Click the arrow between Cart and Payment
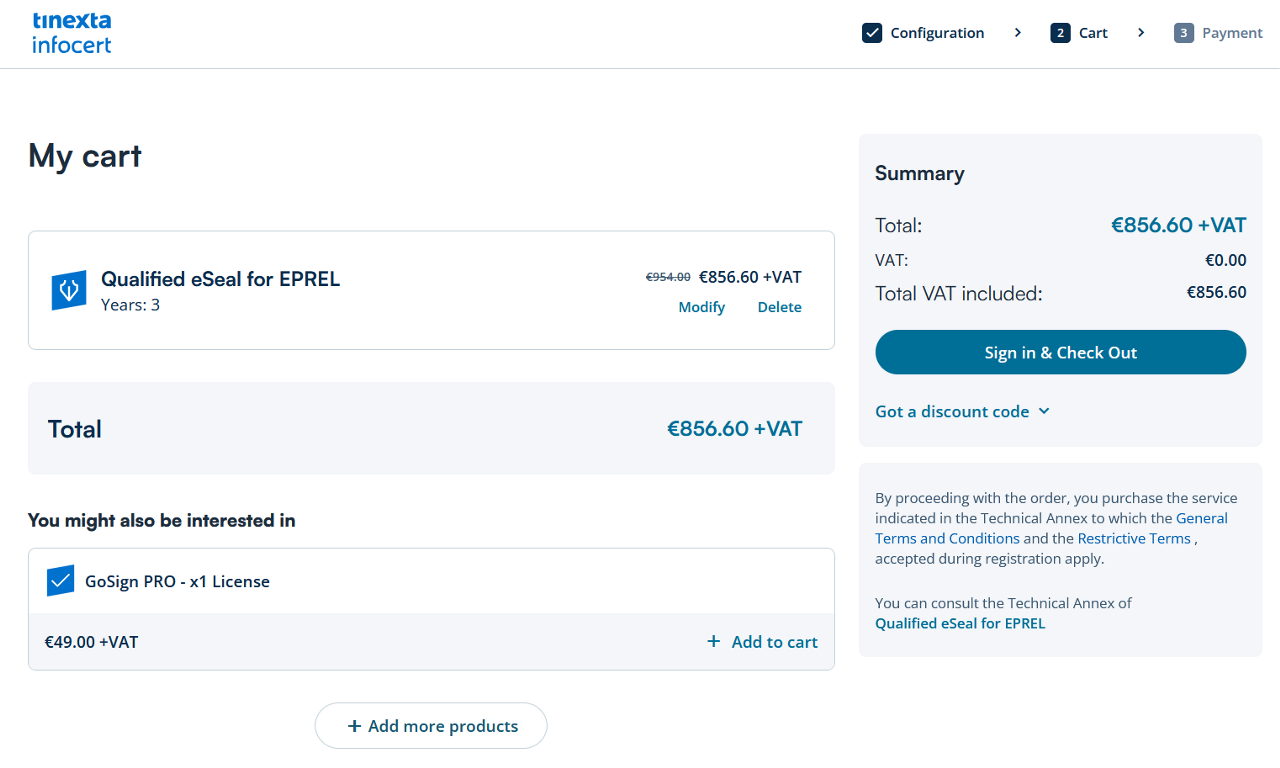This screenshot has height=768, width=1280. [1141, 33]
